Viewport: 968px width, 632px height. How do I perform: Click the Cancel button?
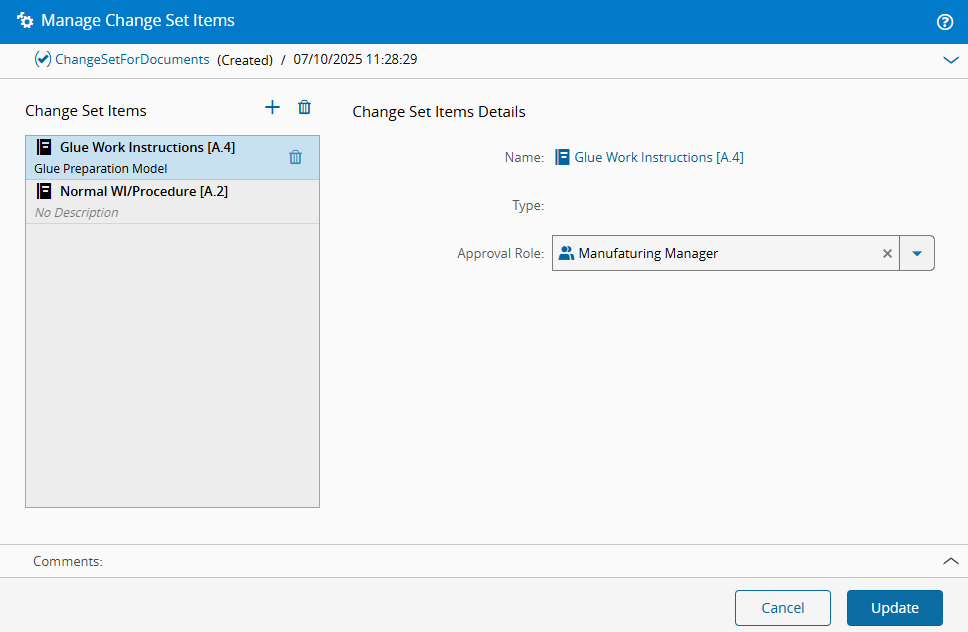pos(782,608)
